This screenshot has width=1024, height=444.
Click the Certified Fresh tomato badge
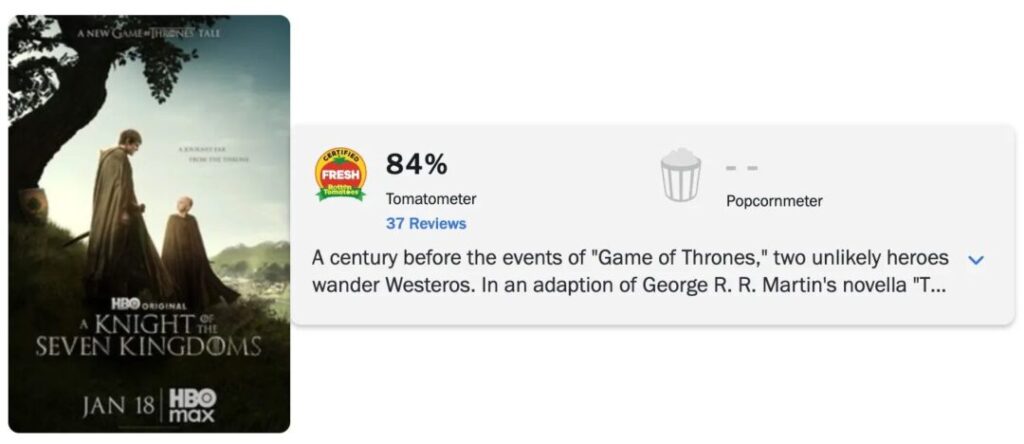340,173
